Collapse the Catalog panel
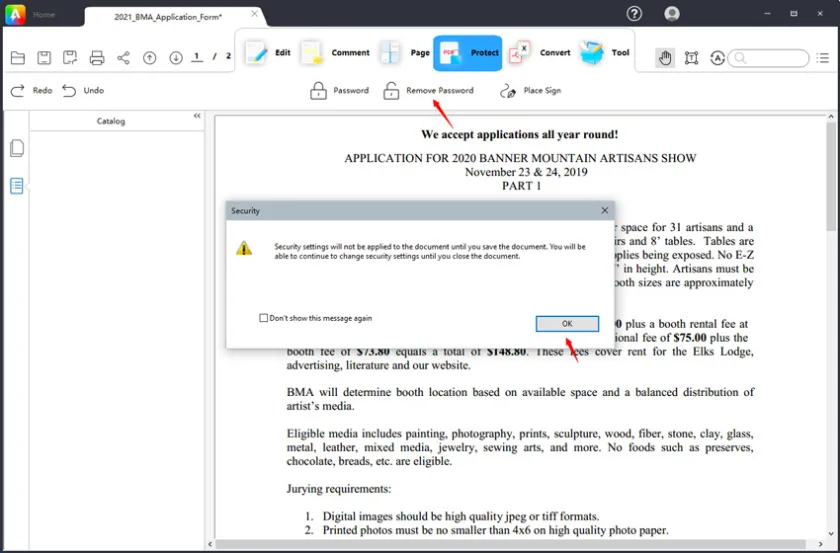Viewport: 840px width, 553px height. click(x=197, y=117)
